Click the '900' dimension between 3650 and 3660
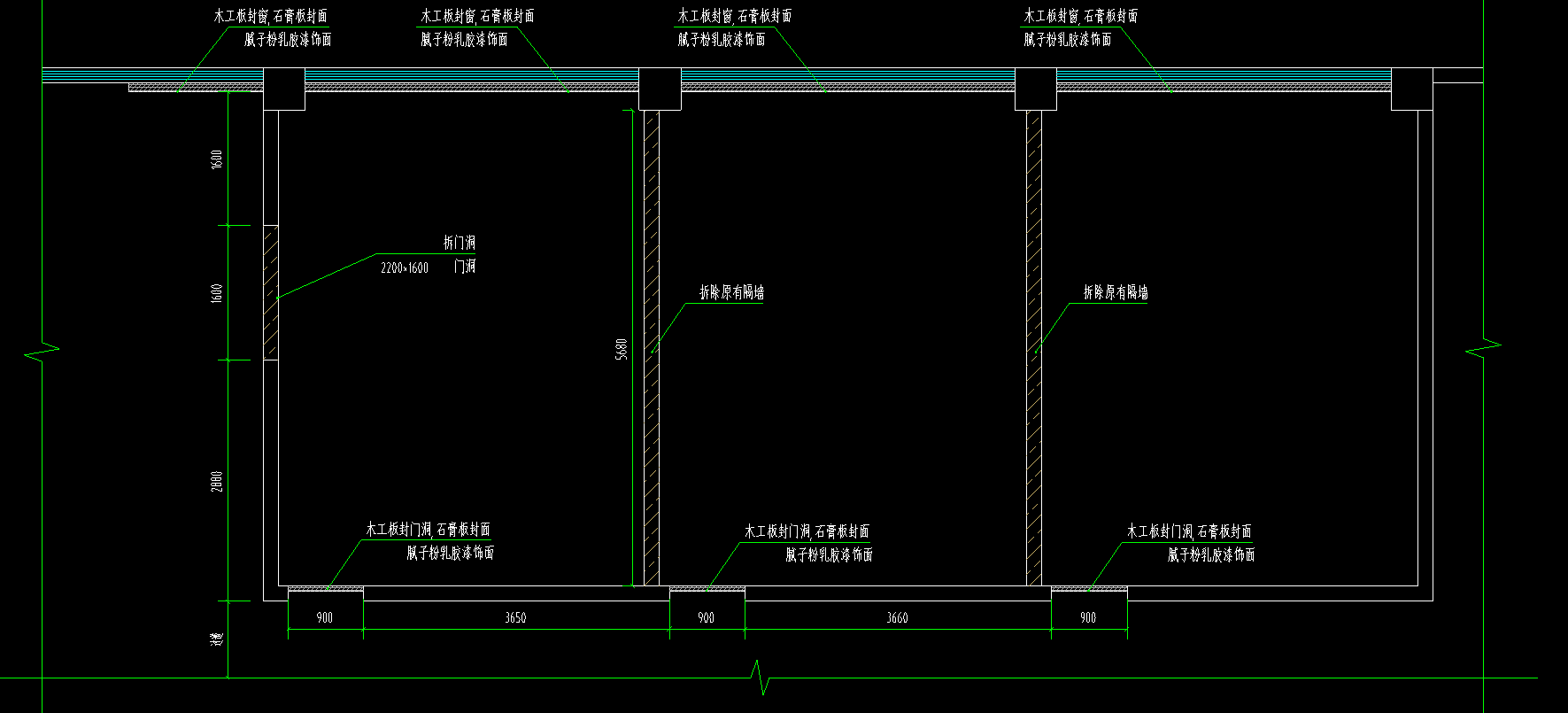1568x713 pixels. tap(706, 617)
